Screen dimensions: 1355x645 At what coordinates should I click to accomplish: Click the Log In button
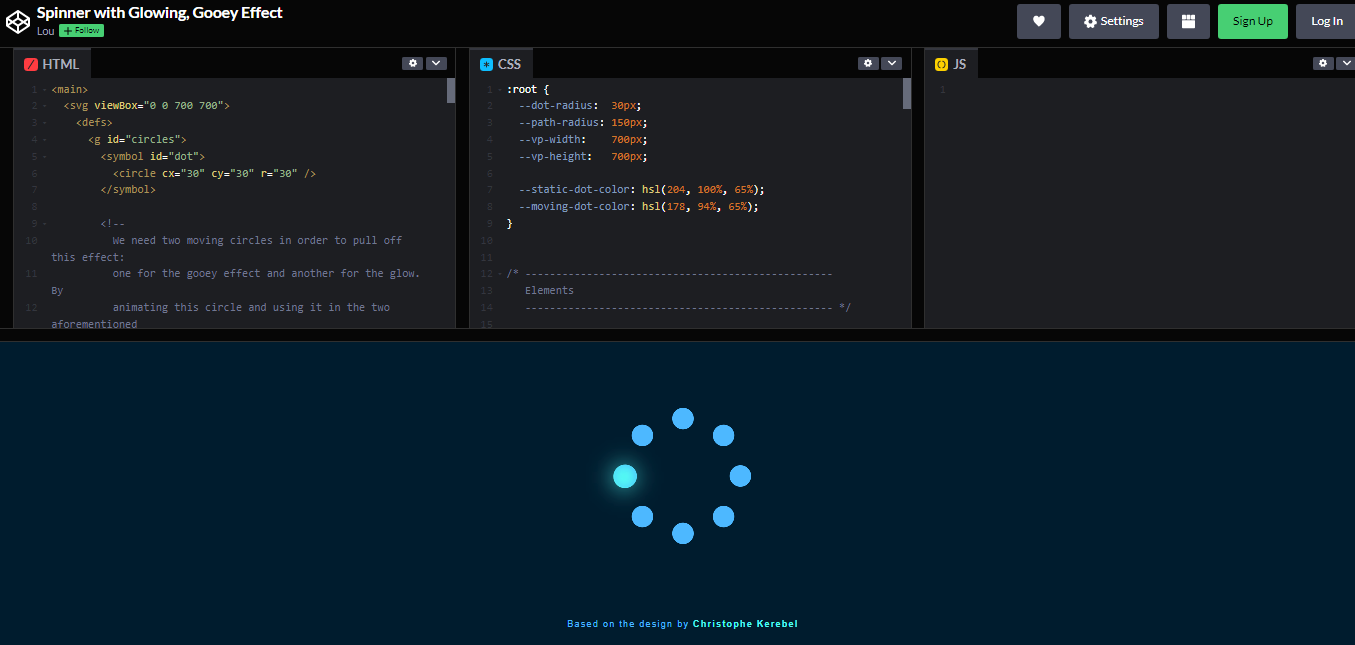1325,20
